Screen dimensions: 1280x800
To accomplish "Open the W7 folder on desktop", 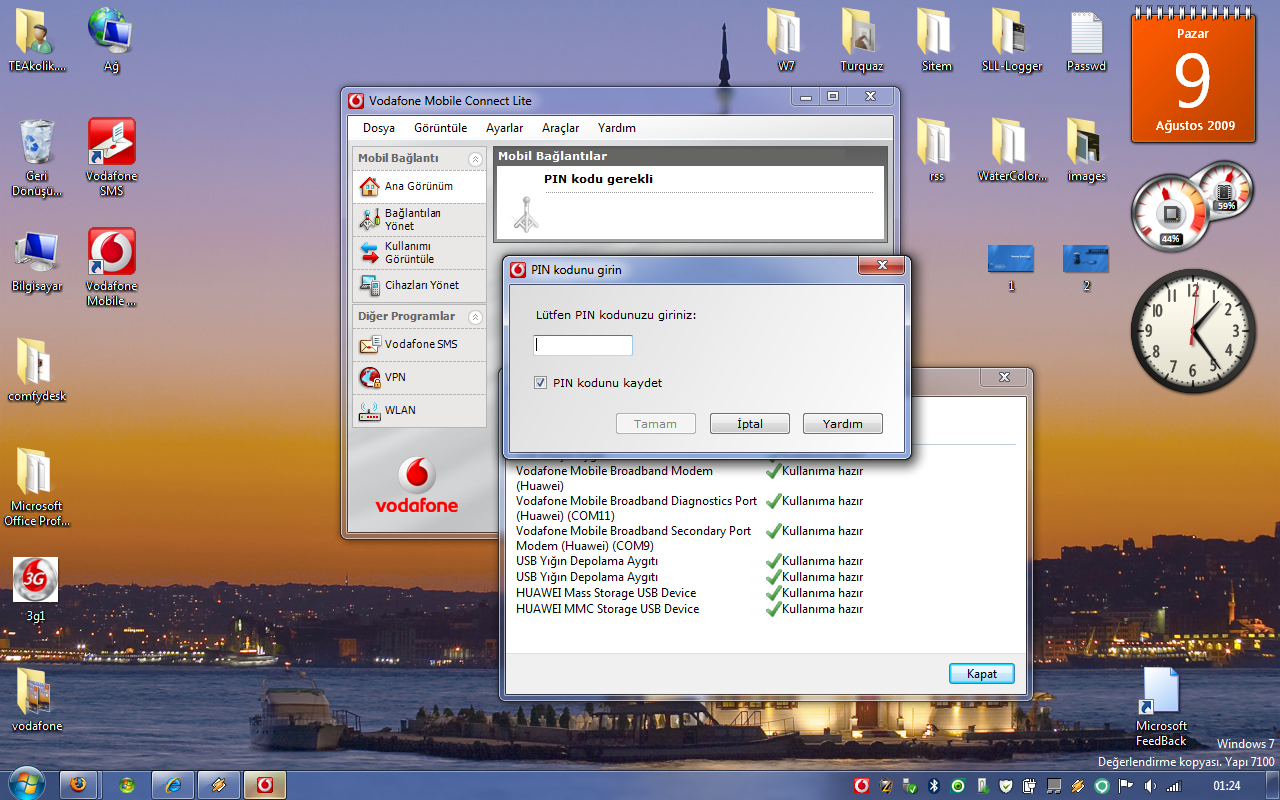I will pos(786,40).
